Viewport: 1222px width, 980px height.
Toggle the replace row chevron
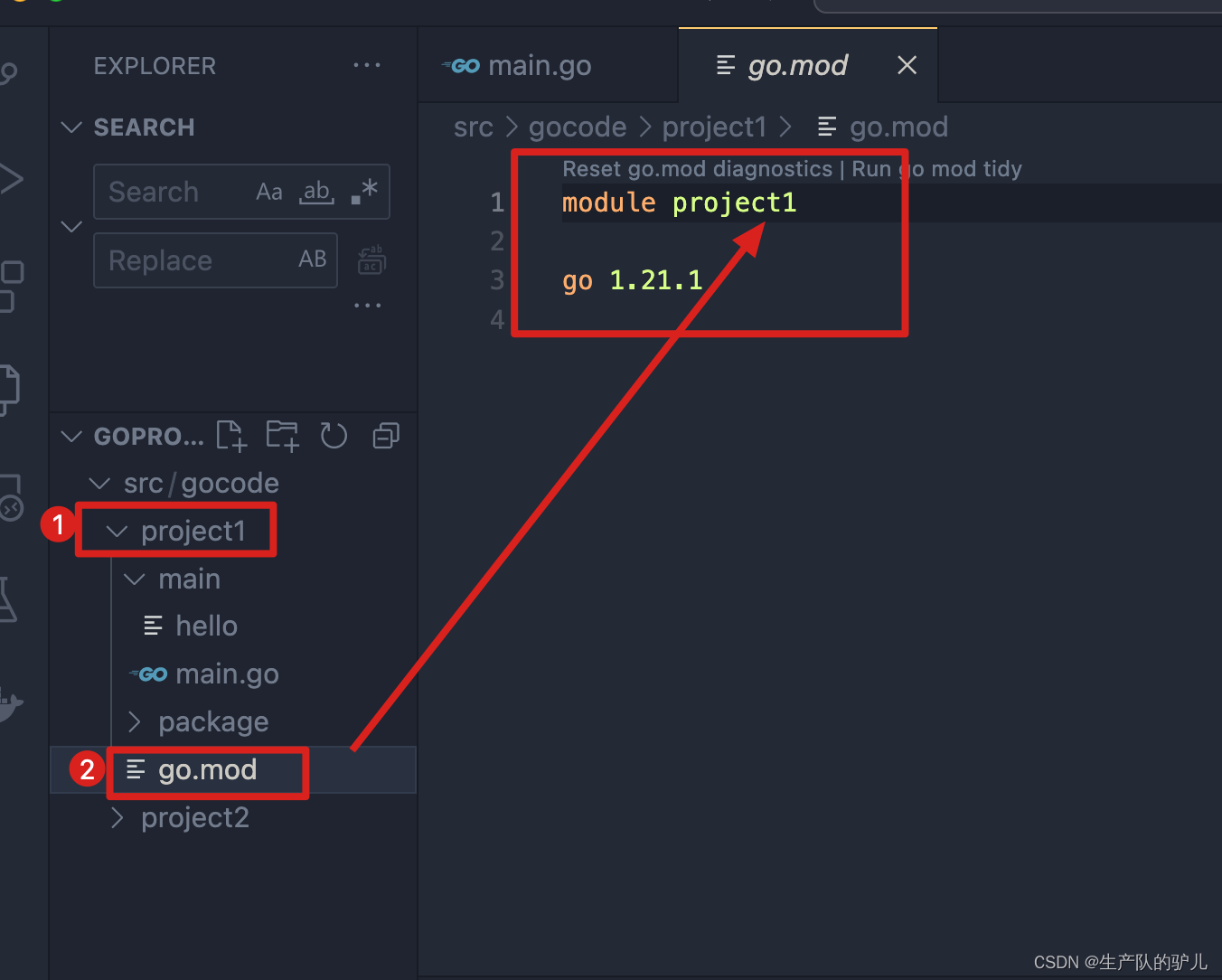pos(71,226)
